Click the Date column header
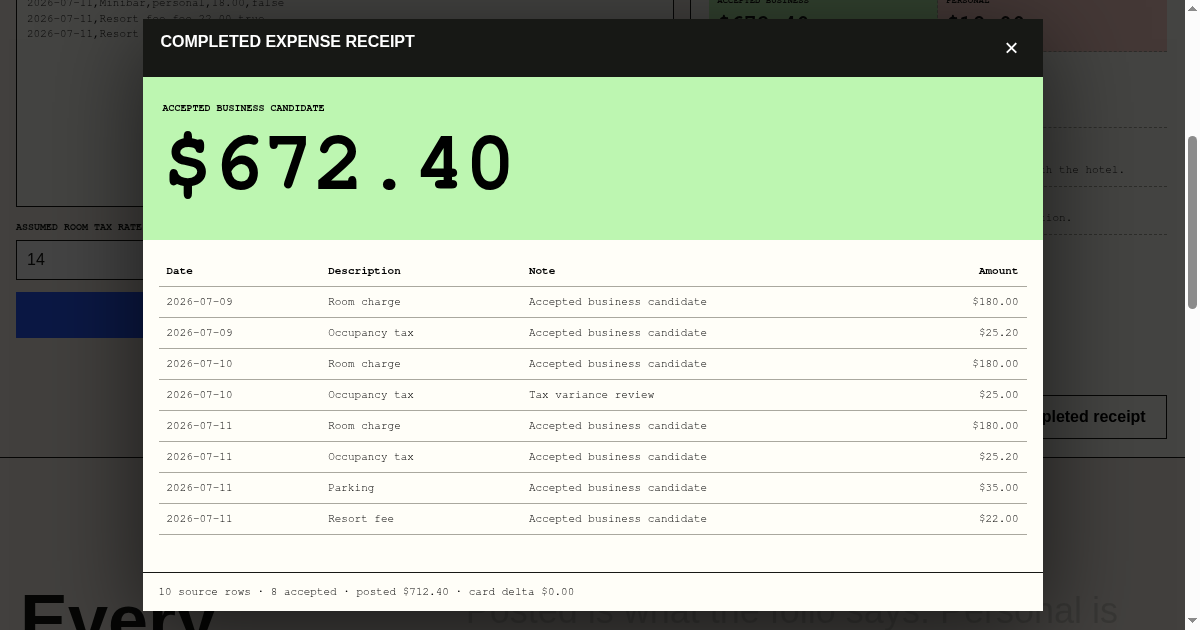The width and height of the screenshot is (1200, 630). point(180,271)
